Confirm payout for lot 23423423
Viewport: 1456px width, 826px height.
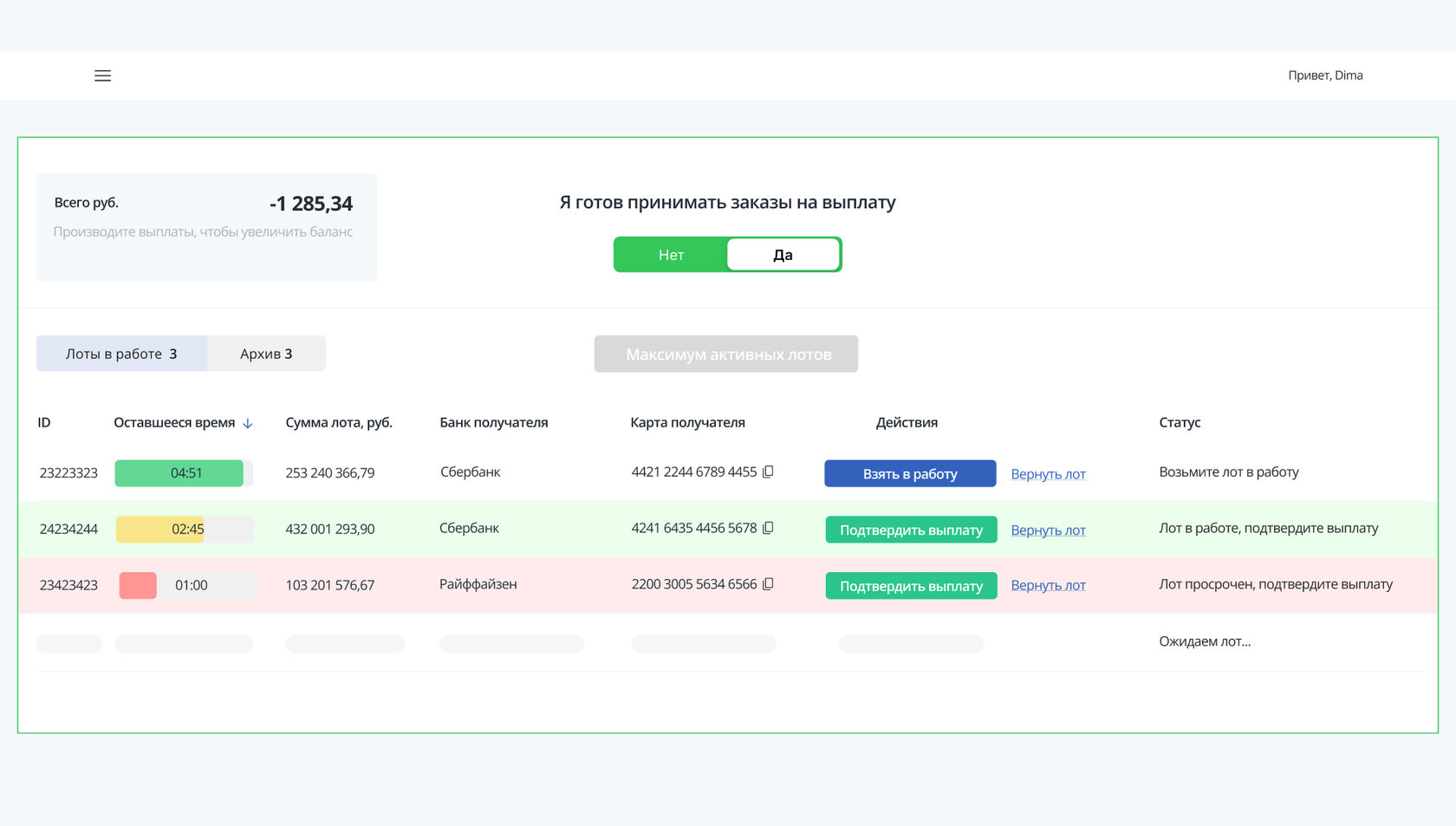tap(911, 586)
